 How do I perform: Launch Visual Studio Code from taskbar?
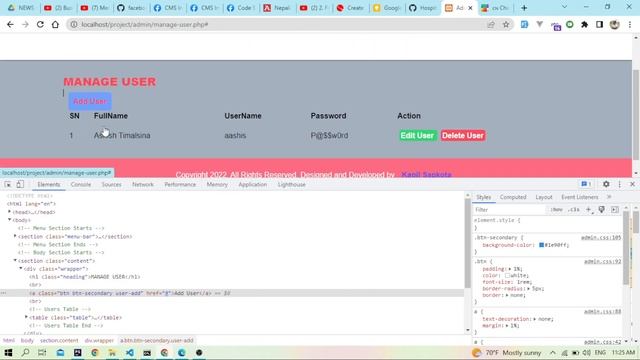[x=129, y=353]
